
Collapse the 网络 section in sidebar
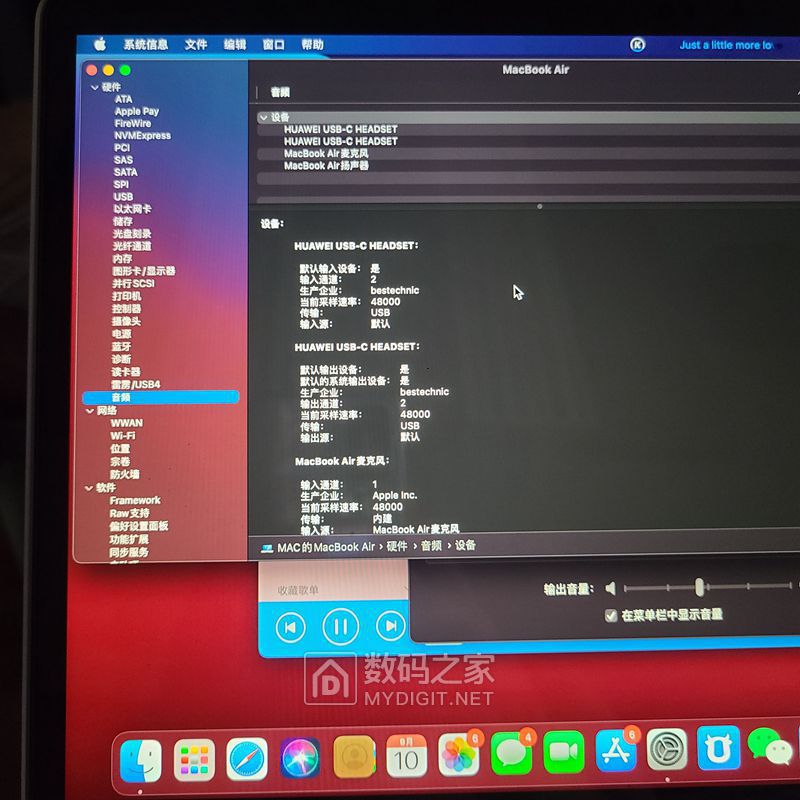(x=90, y=411)
